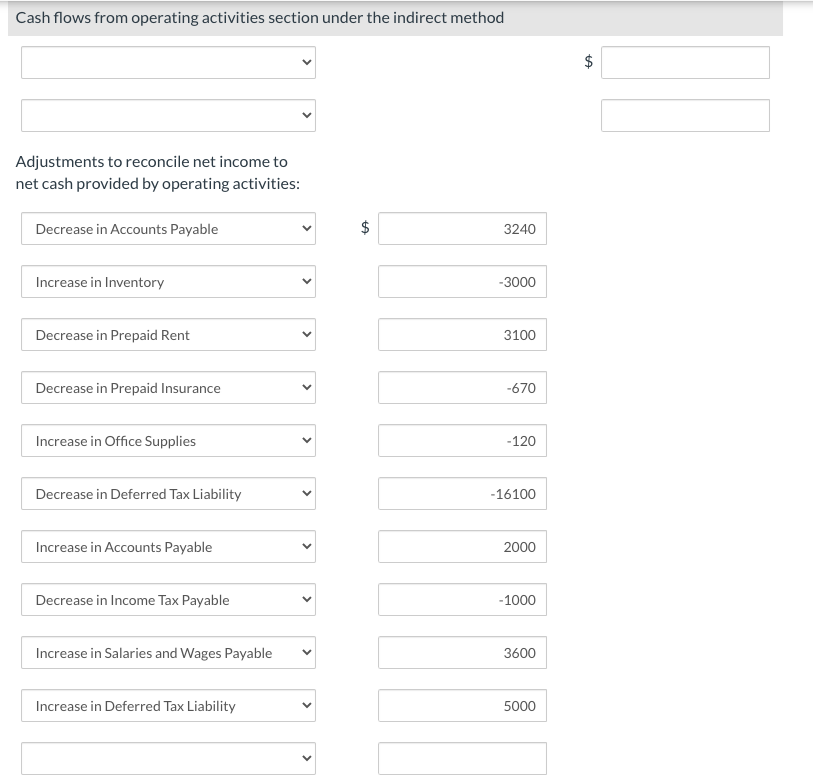Open the Decrease in Prepaid Insurance dropdown
This screenshot has width=813, height=779.
[168, 387]
